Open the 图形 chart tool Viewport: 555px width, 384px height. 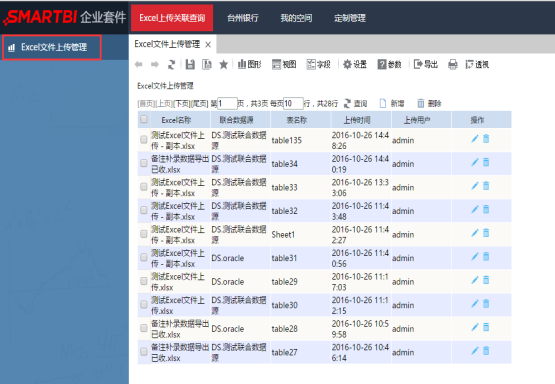249,64
